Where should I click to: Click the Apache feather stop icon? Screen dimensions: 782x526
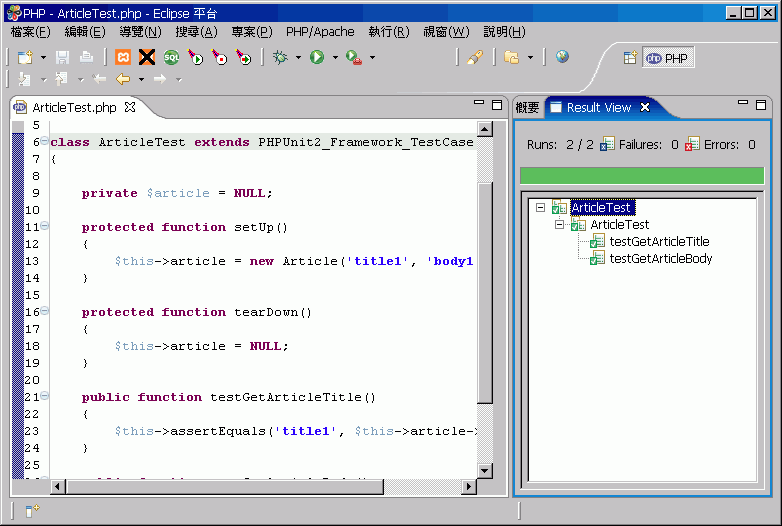click(219, 57)
